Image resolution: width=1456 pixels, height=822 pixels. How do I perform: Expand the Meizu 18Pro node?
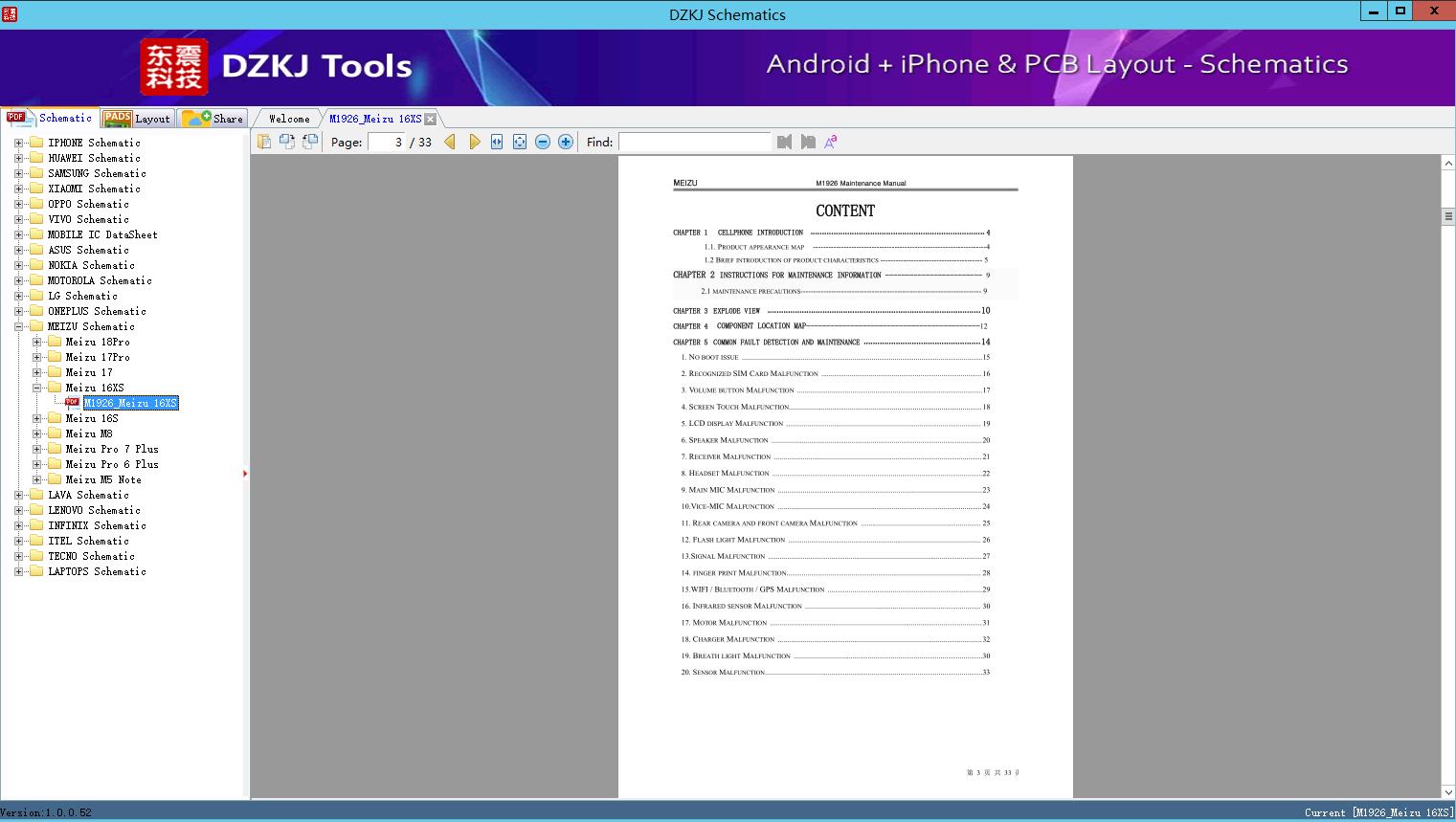36,342
